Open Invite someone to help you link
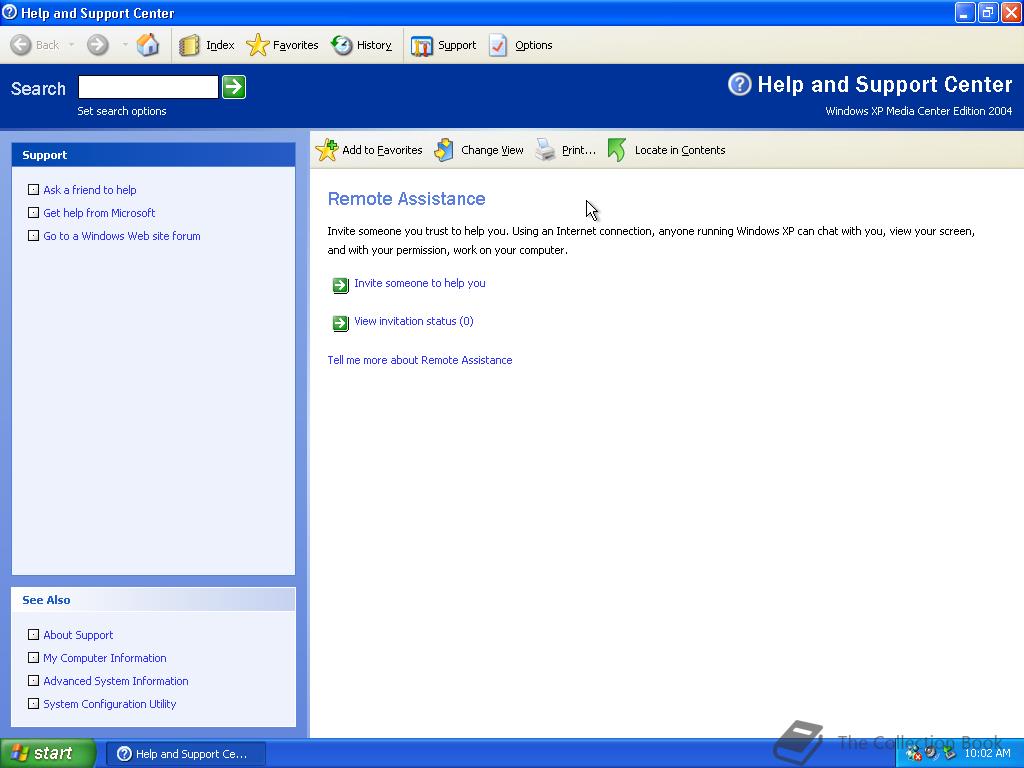 click(x=419, y=283)
